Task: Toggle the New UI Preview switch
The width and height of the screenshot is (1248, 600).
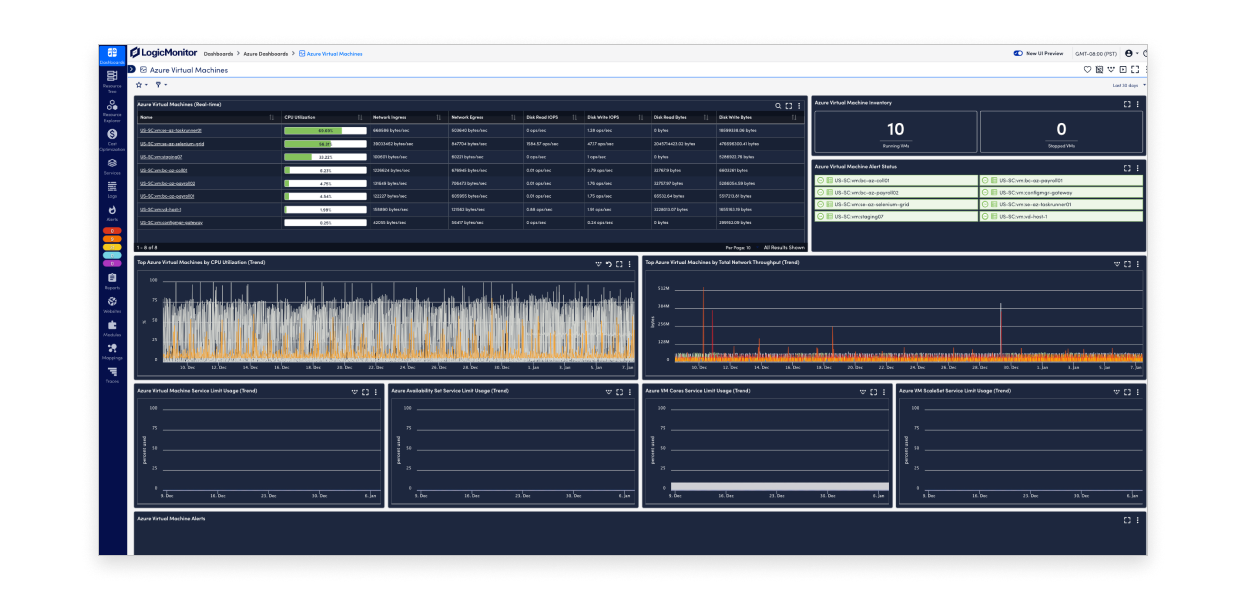Action: [x=1018, y=53]
